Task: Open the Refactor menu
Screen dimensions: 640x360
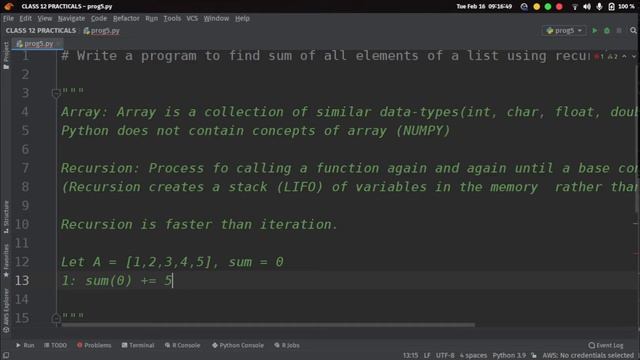Action: (126, 18)
